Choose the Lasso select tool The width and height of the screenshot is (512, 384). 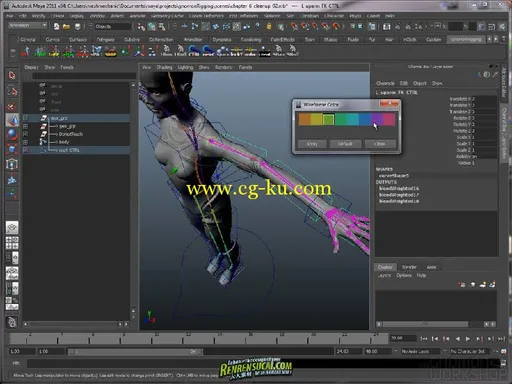(x=12, y=91)
